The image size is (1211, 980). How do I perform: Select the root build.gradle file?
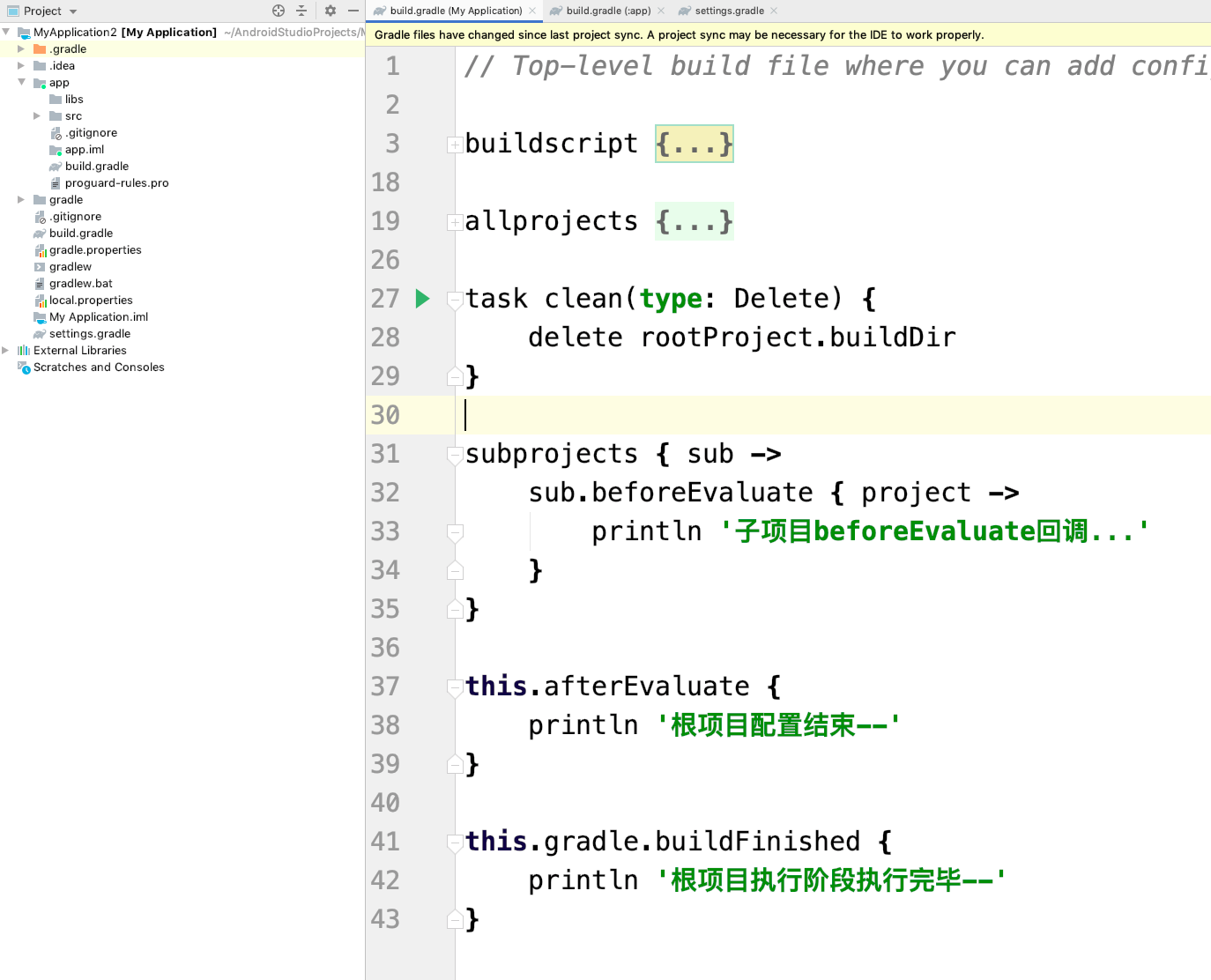[x=81, y=234]
